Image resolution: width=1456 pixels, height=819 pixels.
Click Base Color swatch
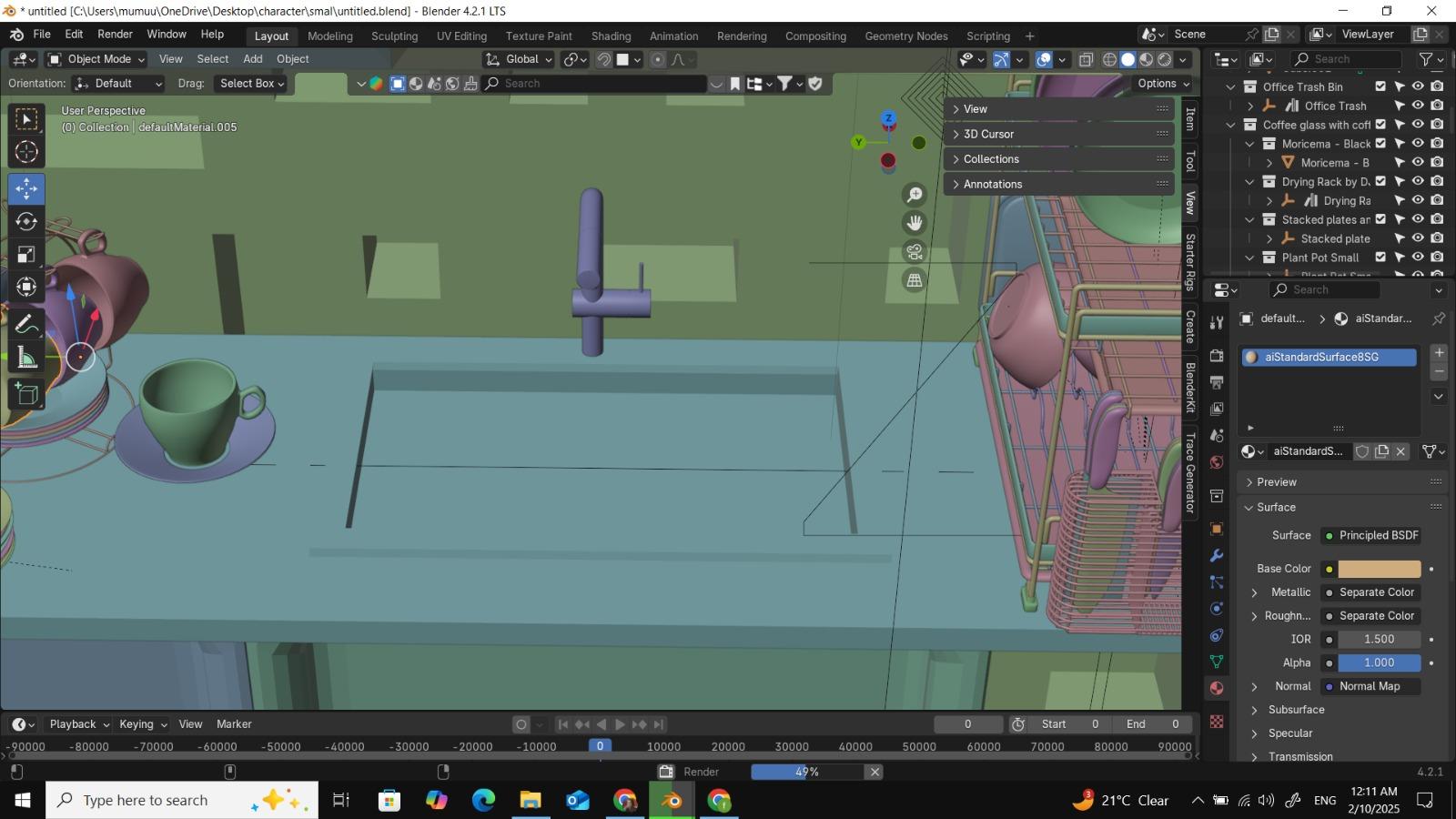(x=1379, y=569)
